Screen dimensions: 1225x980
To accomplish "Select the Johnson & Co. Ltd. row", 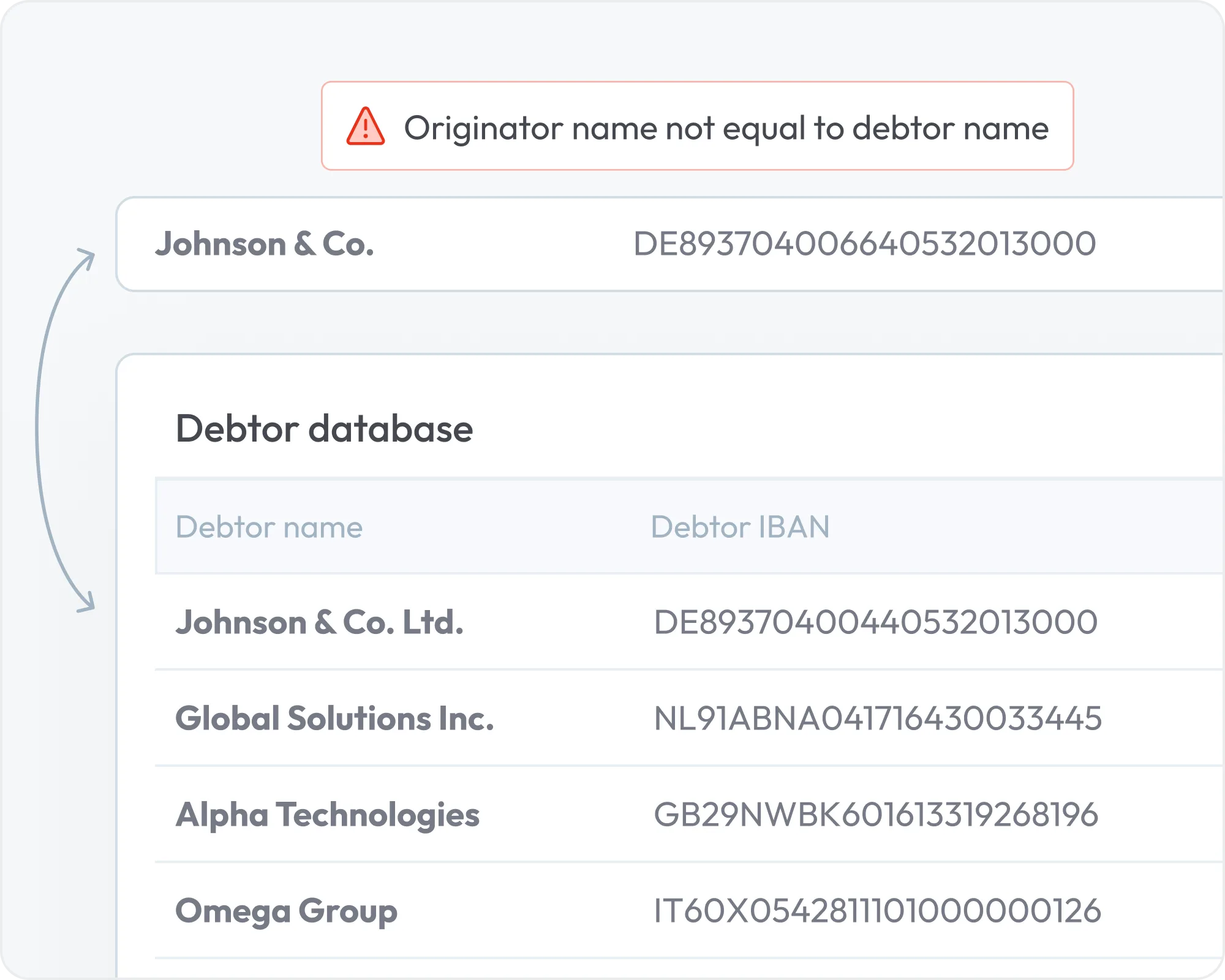I will coord(690,622).
